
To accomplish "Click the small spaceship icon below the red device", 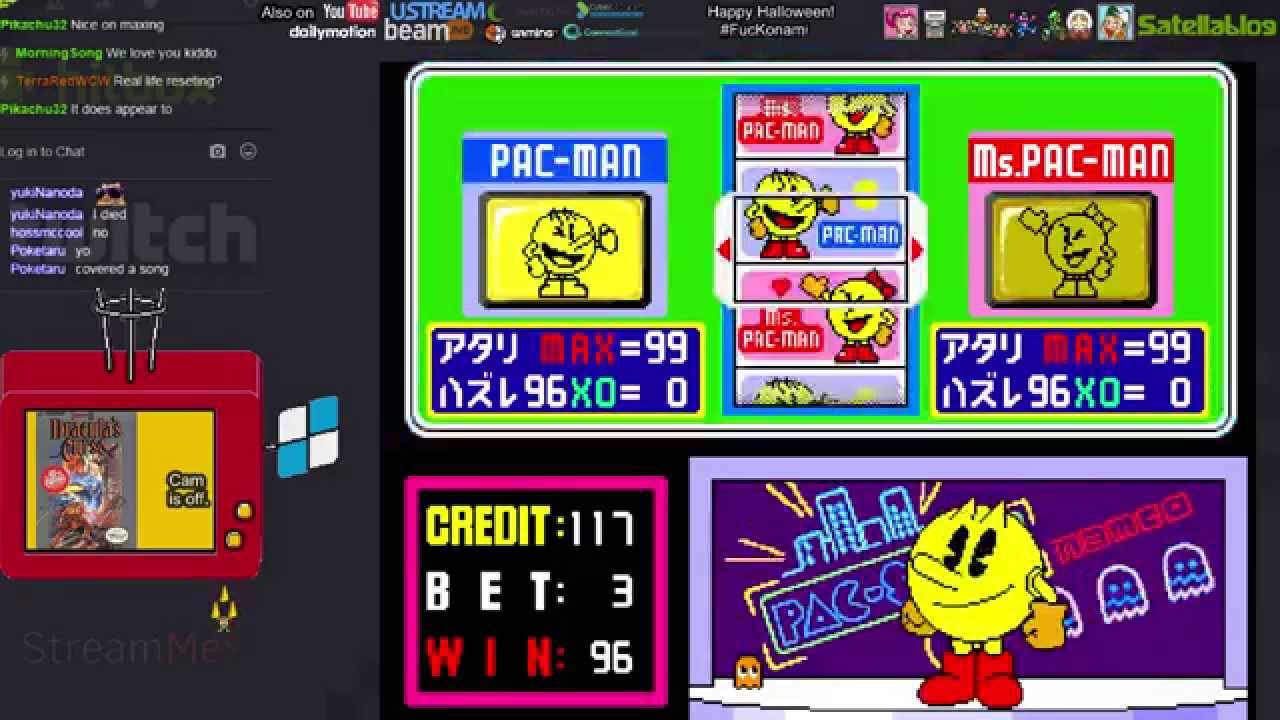I will 223,609.
